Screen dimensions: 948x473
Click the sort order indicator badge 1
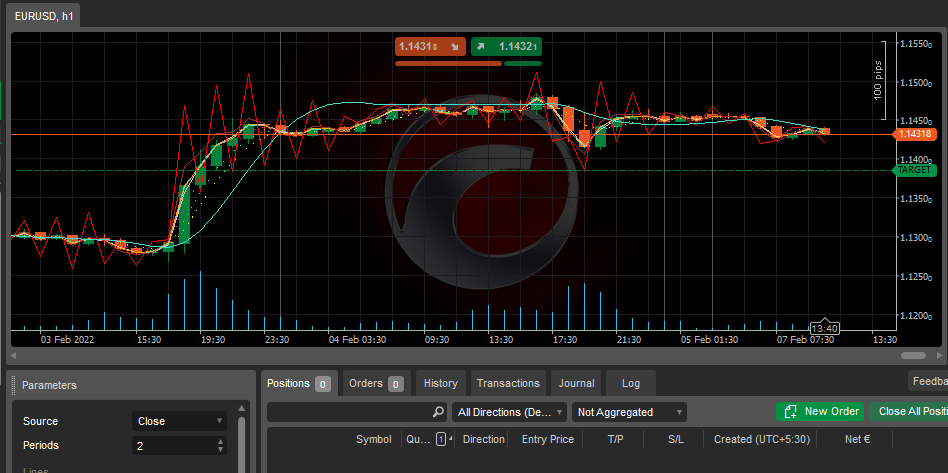coord(441,439)
